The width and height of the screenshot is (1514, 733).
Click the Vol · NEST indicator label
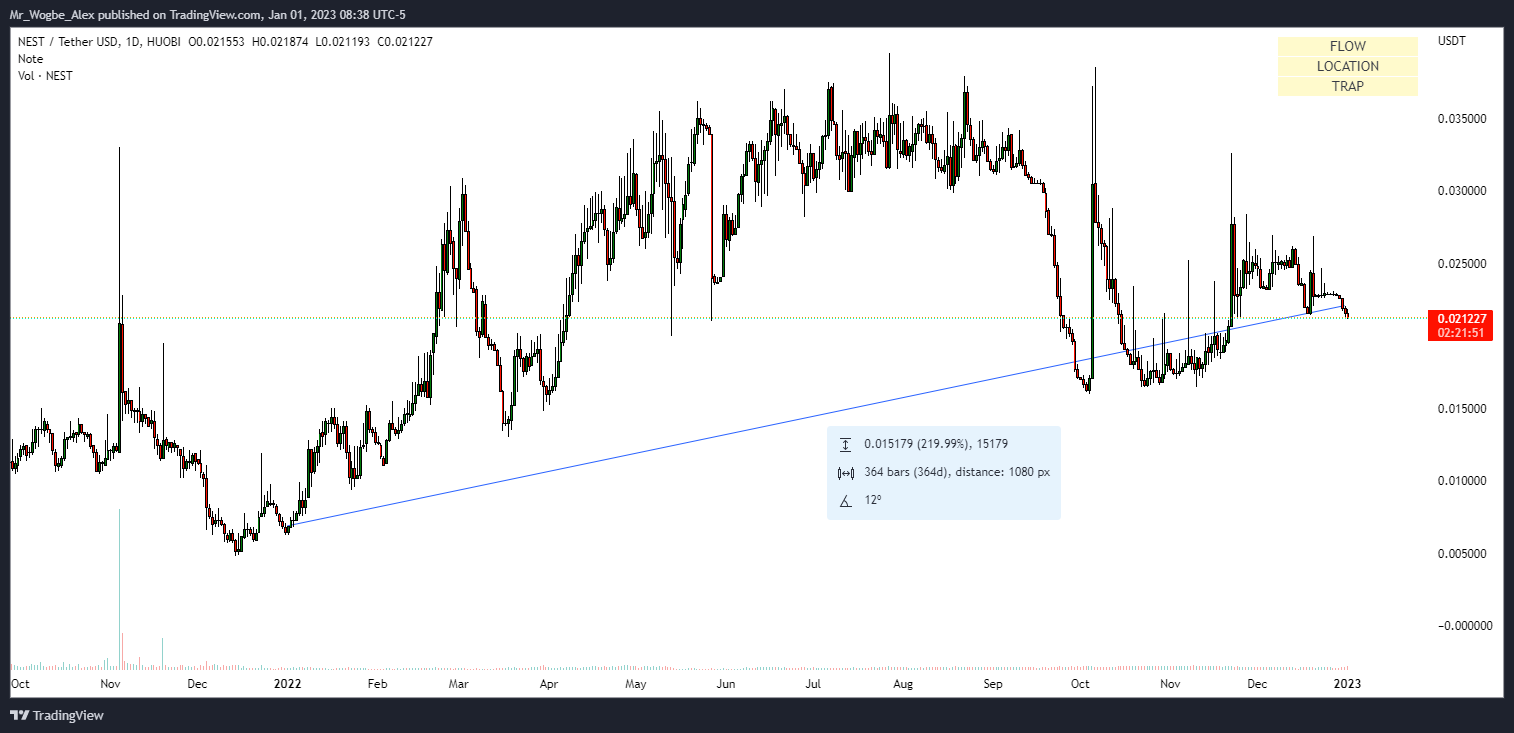click(45, 76)
